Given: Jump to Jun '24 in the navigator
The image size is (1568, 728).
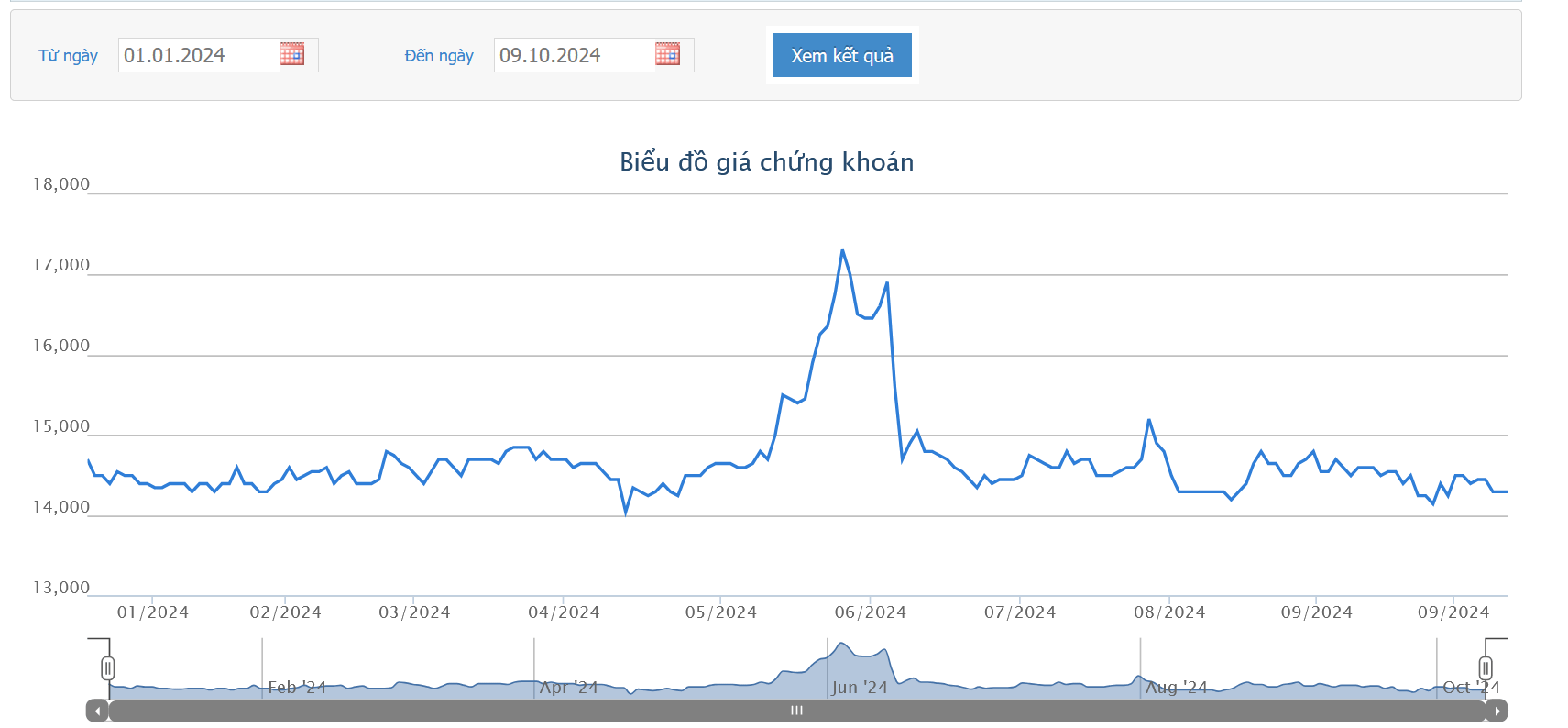Looking at the screenshot, I should click(860, 688).
